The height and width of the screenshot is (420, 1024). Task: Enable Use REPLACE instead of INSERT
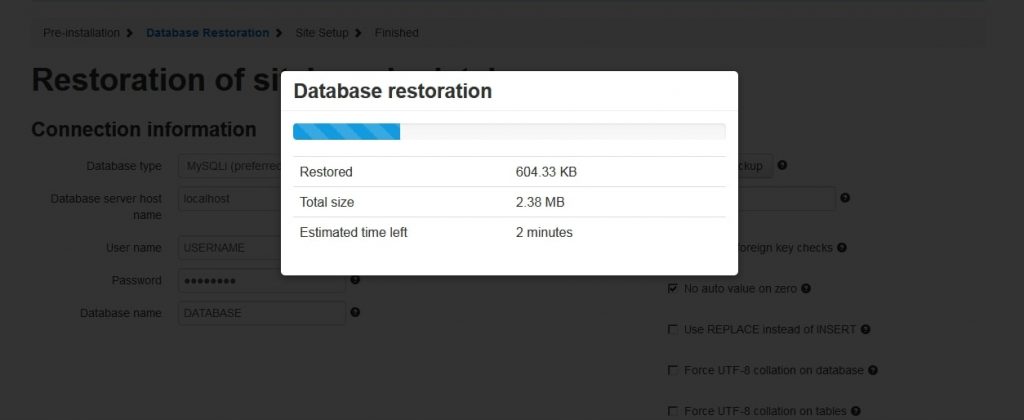[x=673, y=329]
